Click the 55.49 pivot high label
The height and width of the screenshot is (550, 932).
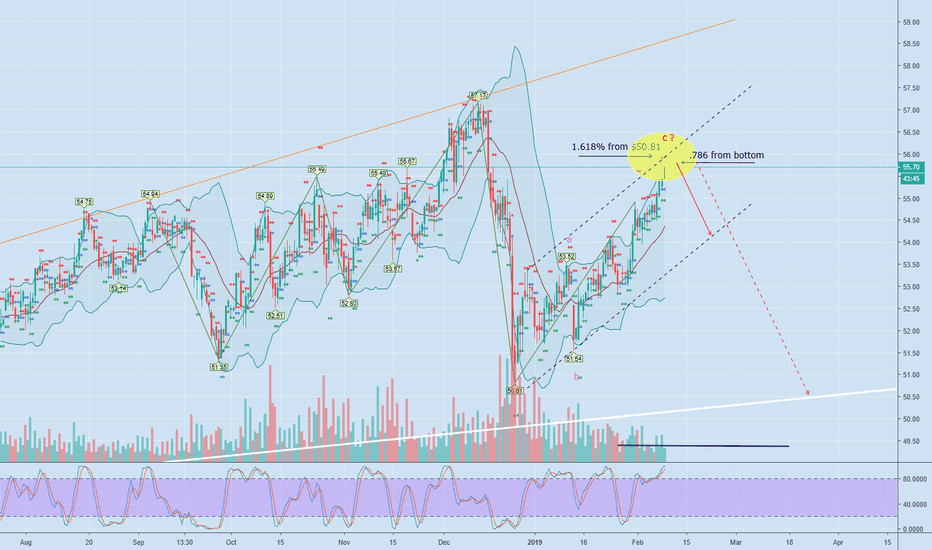[x=317, y=169]
